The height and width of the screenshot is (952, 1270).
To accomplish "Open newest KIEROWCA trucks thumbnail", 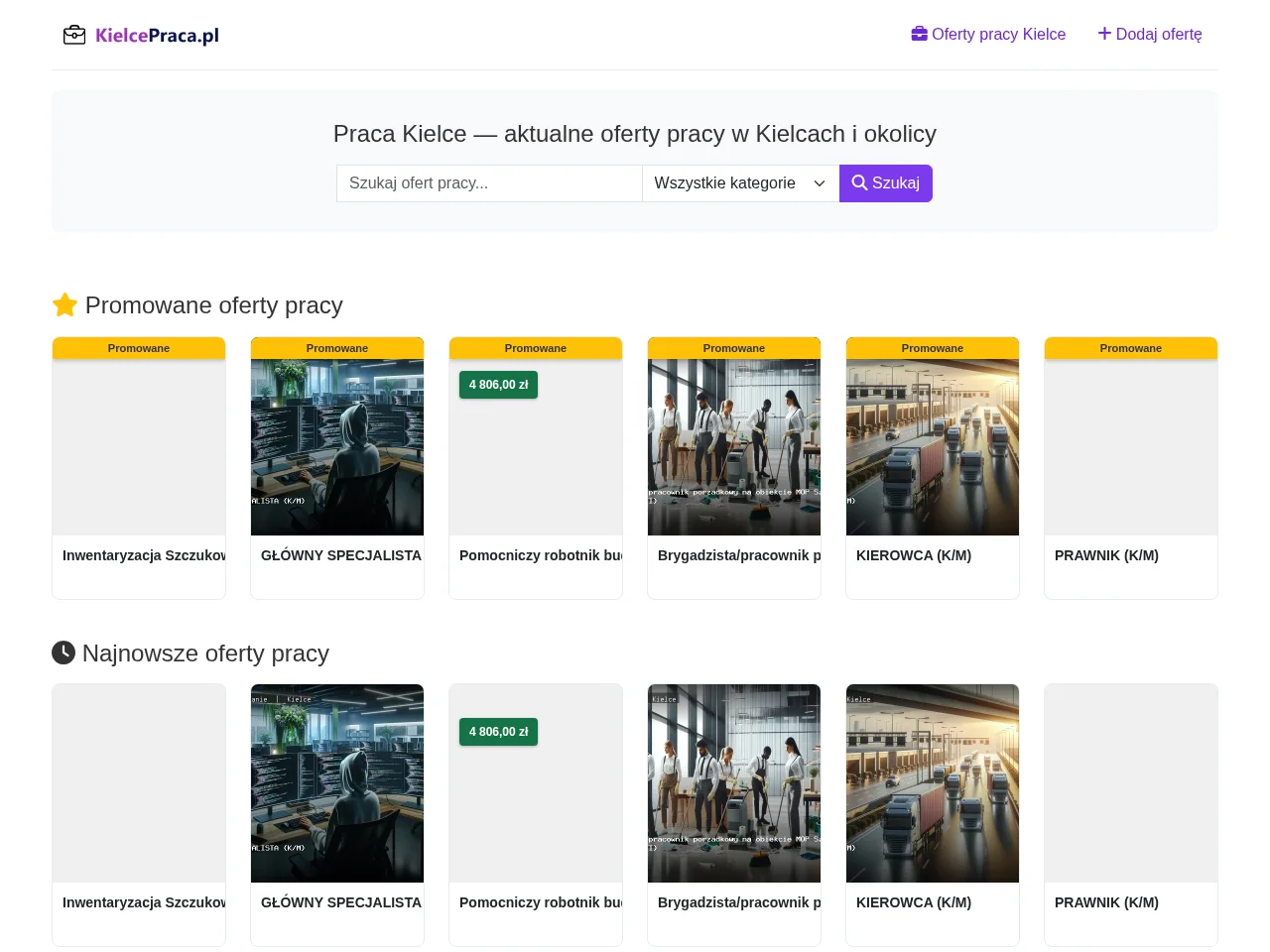I will point(933,783).
